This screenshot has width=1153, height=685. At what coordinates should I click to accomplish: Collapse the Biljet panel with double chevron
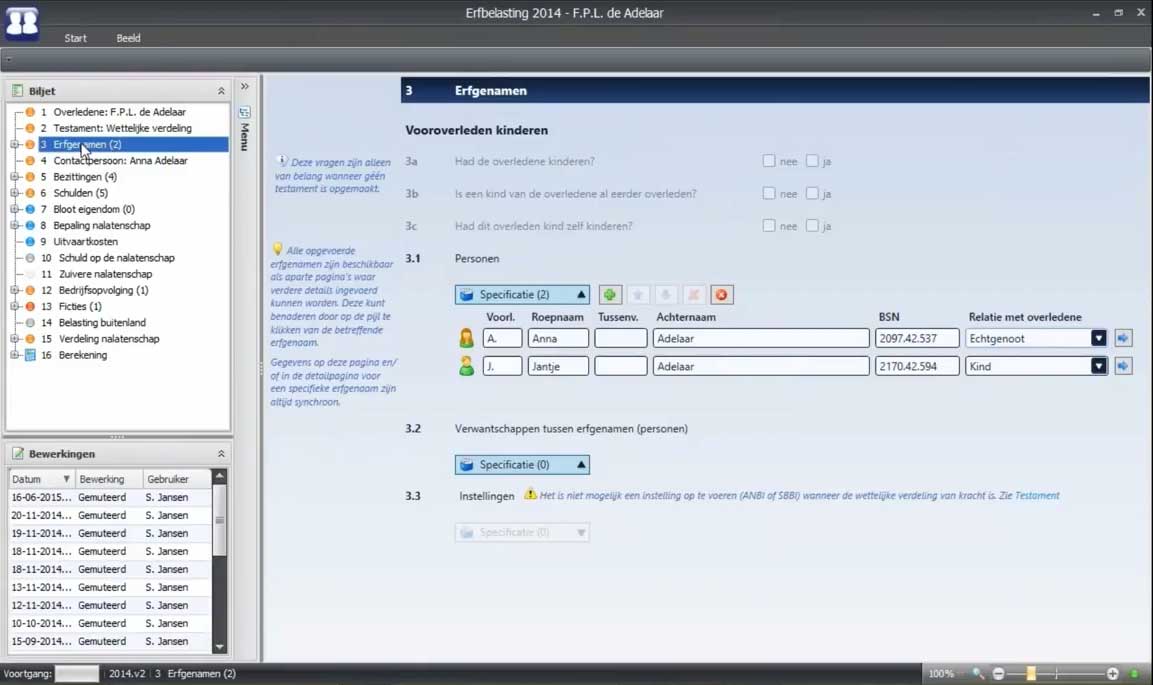(x=221, y=91)
